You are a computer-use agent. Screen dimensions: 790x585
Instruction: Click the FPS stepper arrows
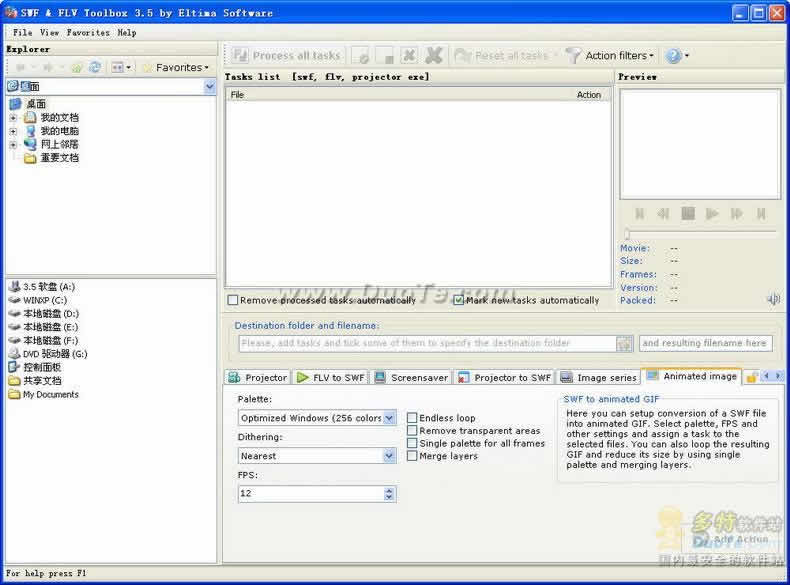(x=389, y=494)
